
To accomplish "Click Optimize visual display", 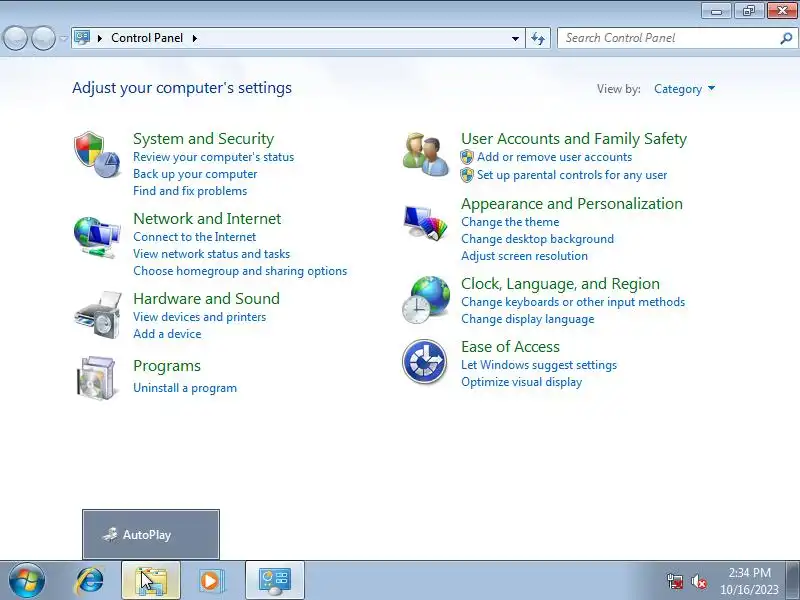I will (521, 382).
